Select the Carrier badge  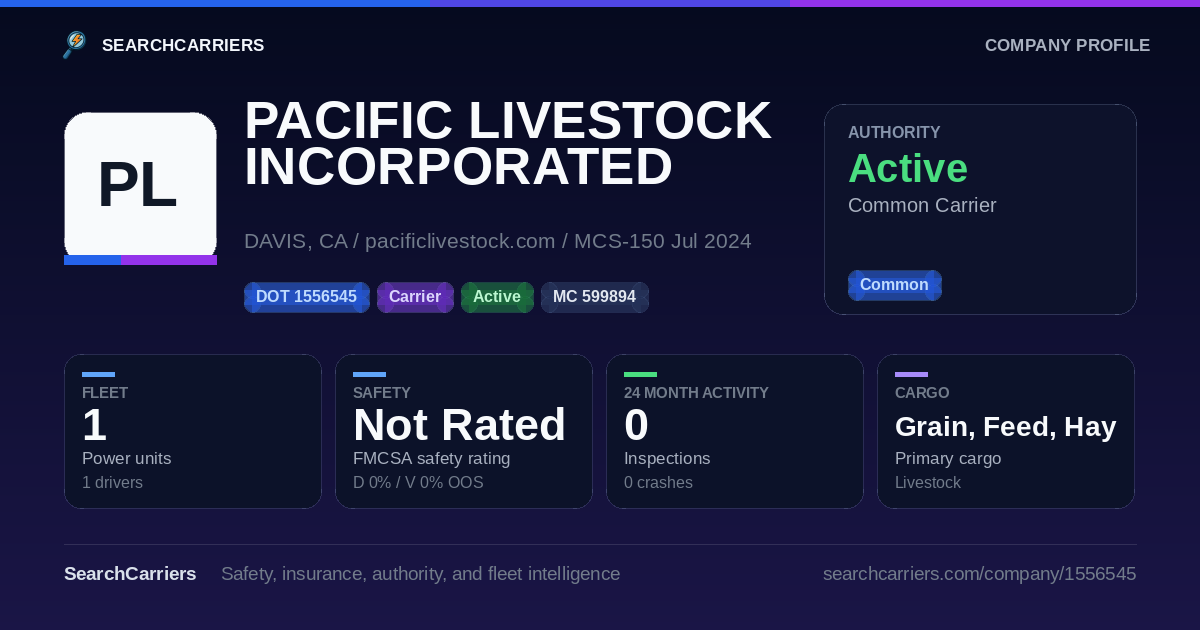click(x=415, y=297)
